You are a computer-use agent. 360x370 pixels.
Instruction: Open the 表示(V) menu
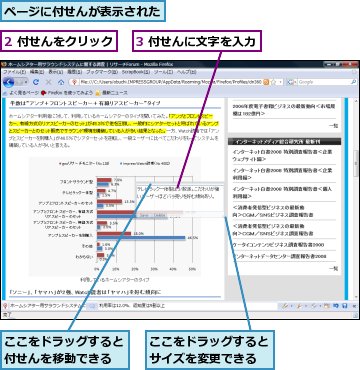(x=55, y=72)
